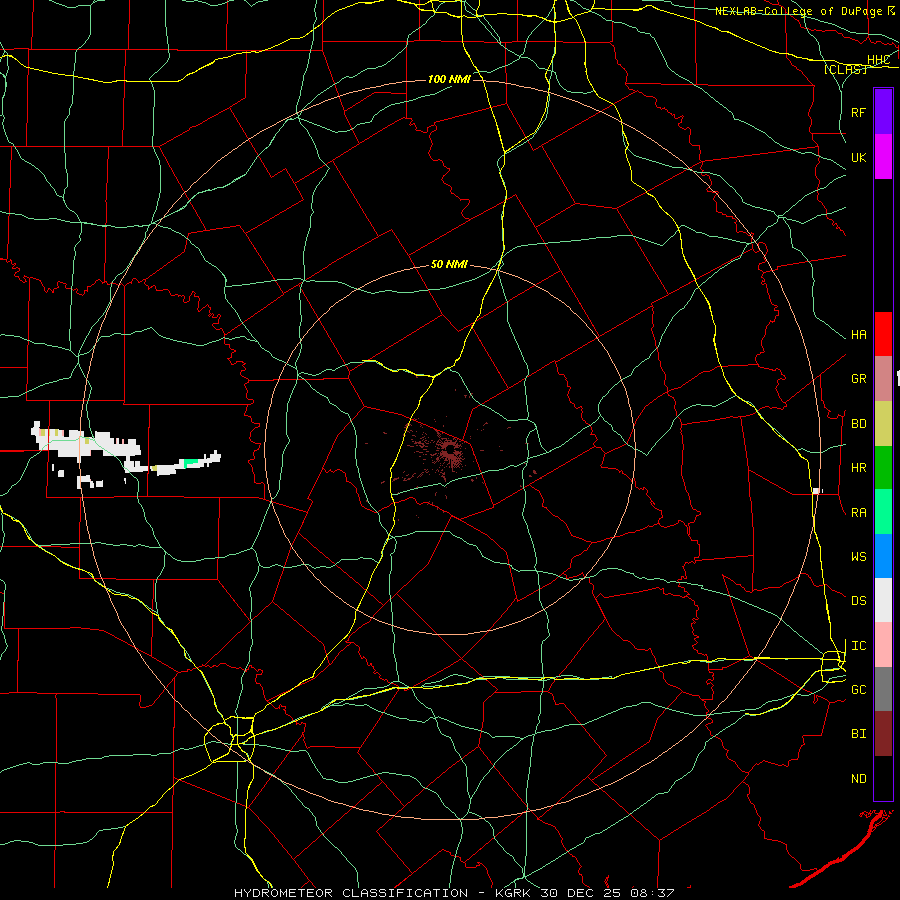900x900 pixels.
Task: Click the HR legend label
Action: pyautogui.click(x=858, y=468)
